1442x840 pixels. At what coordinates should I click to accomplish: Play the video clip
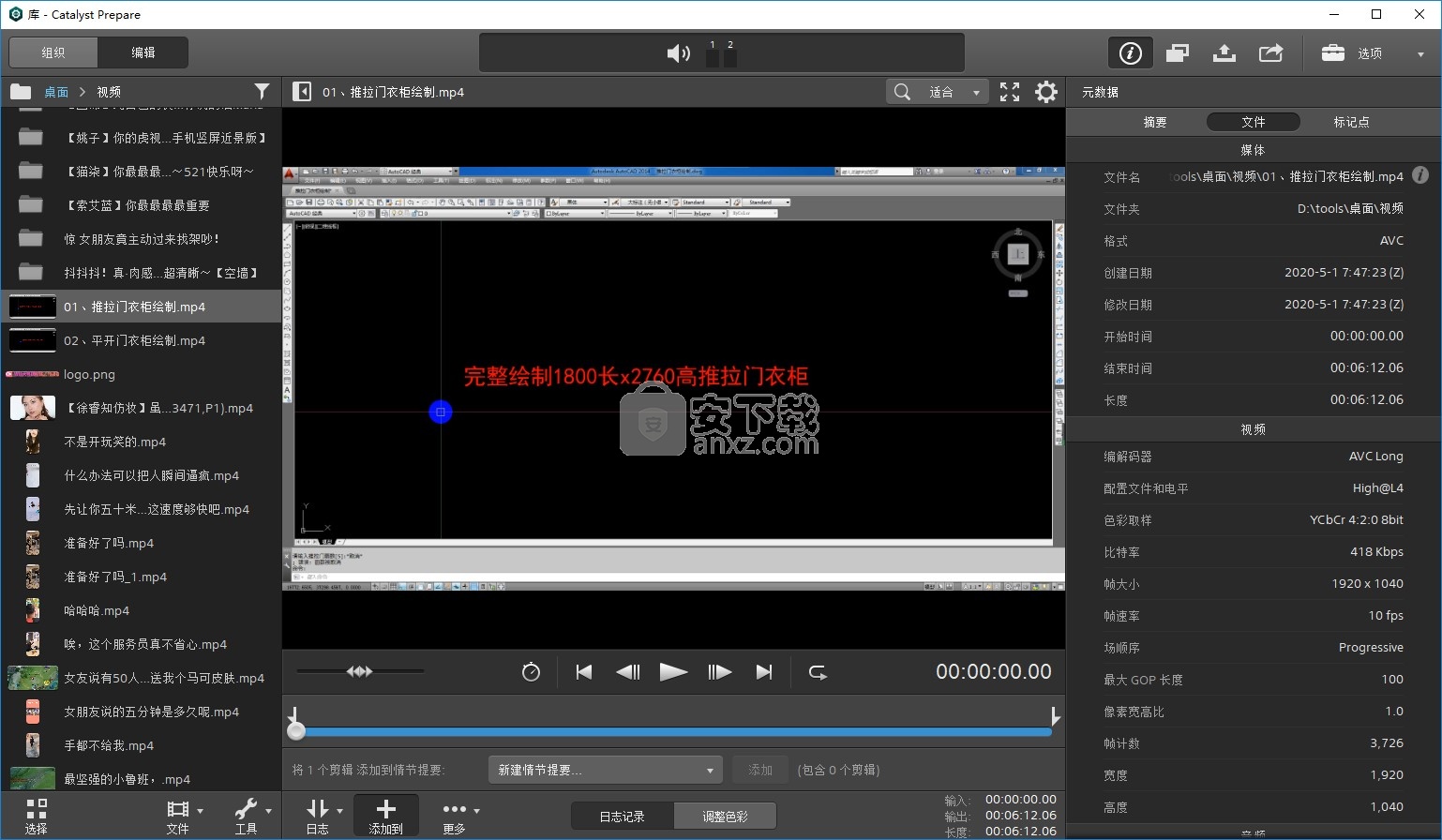(x=673, y=671)
